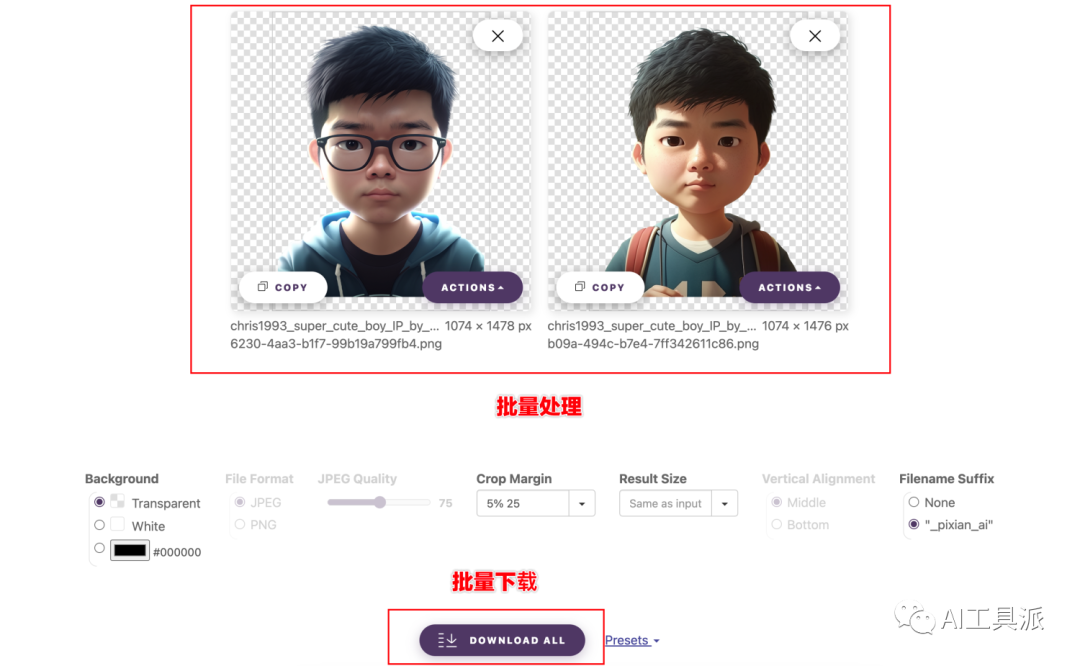Open the Presets dropdown link

point(632,641)
